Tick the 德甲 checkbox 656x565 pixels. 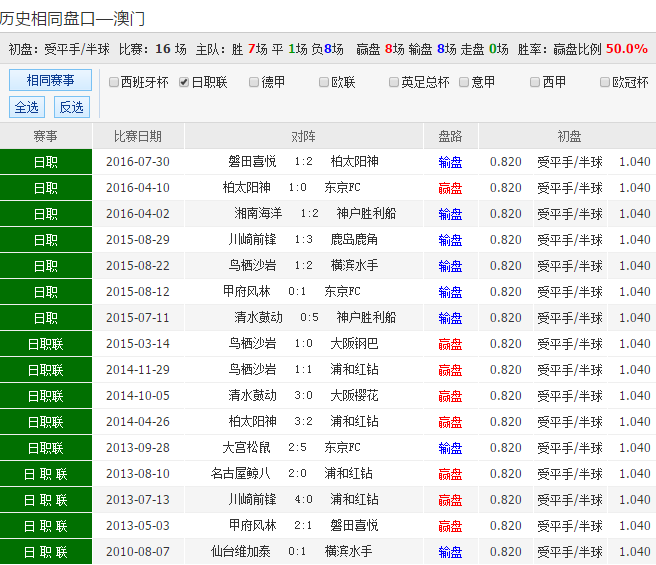254,82
